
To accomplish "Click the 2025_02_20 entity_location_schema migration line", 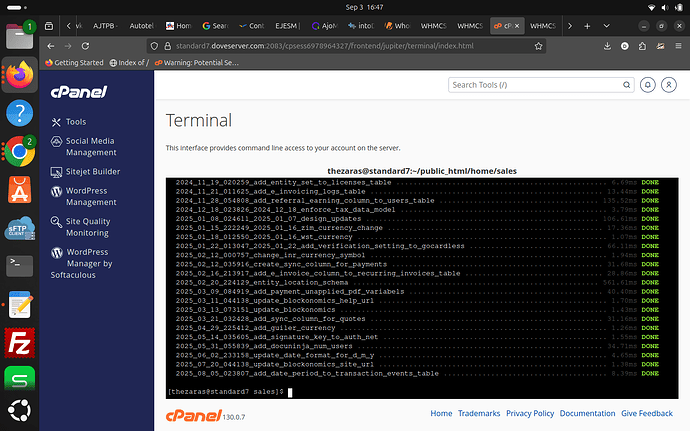I will [417, 283].
